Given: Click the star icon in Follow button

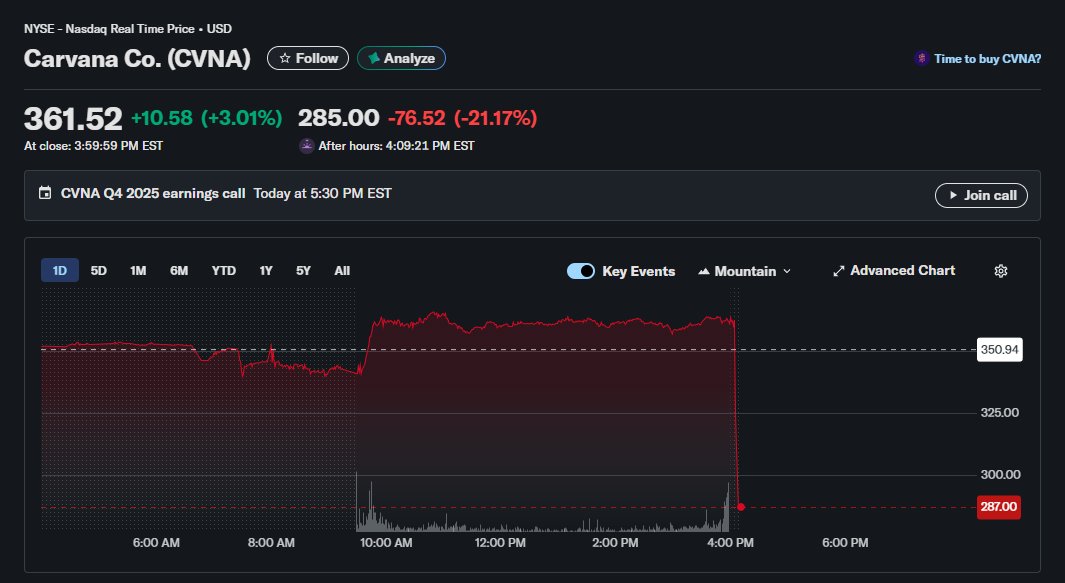Looking at the screenshot, I should tap(285, 58).
